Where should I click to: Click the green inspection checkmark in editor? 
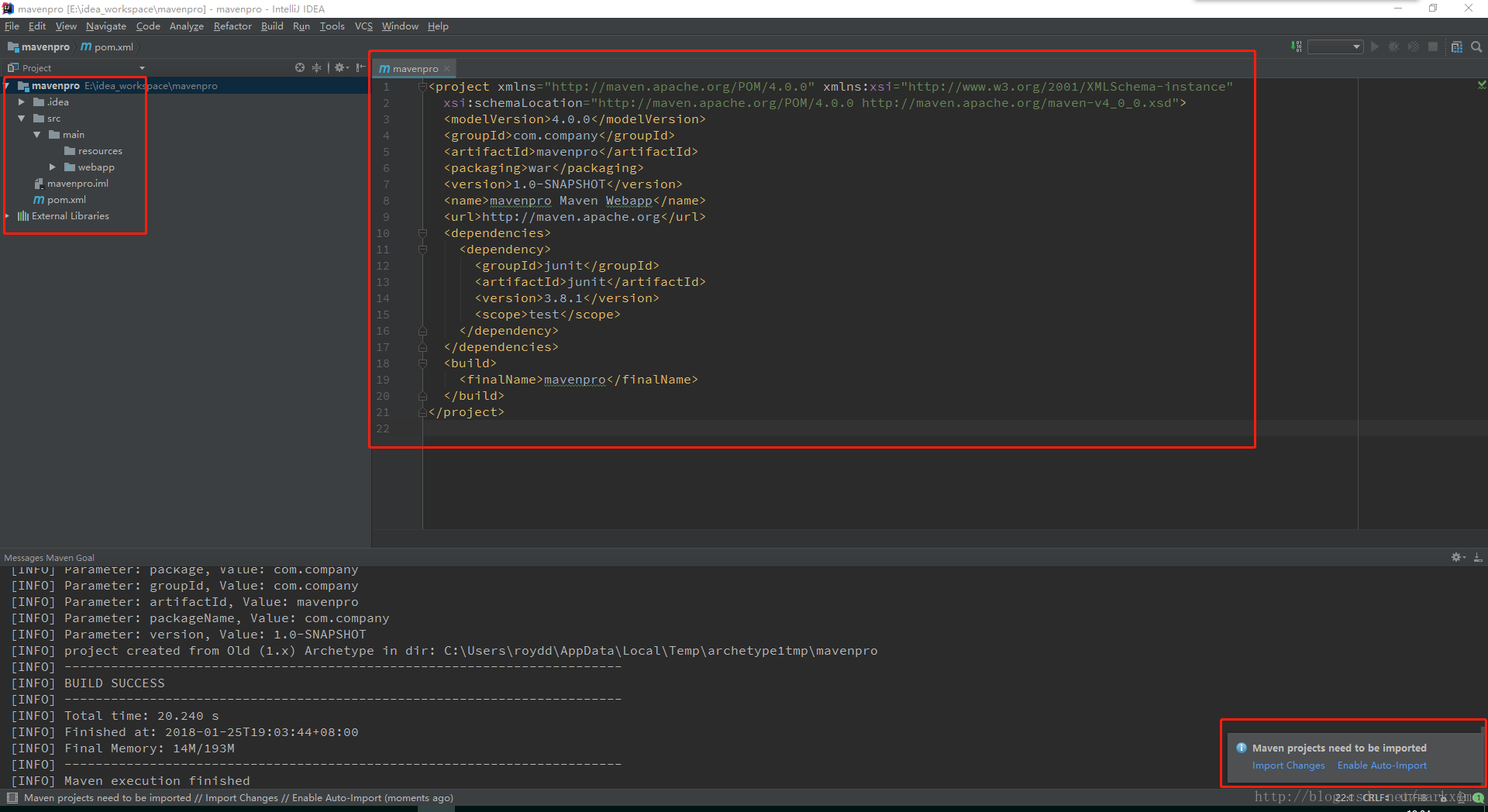(x=1482, y=85)
